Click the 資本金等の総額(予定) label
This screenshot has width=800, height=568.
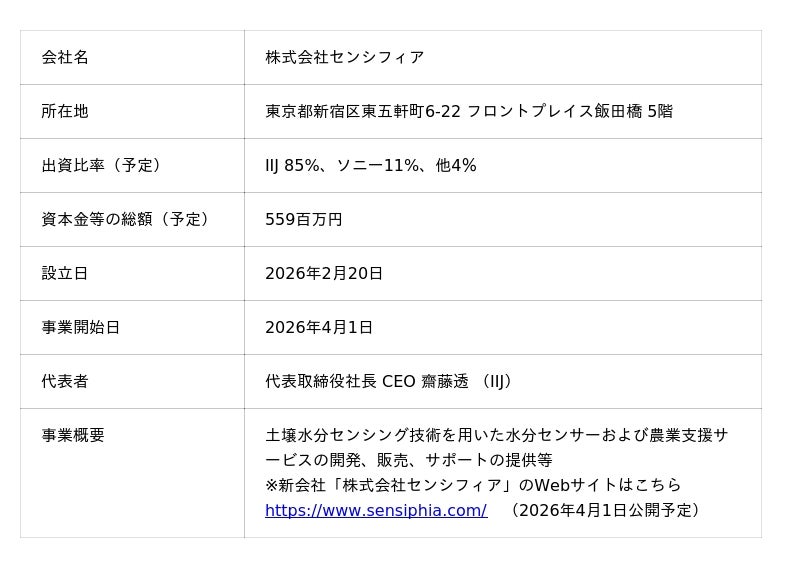click(126, 219)
